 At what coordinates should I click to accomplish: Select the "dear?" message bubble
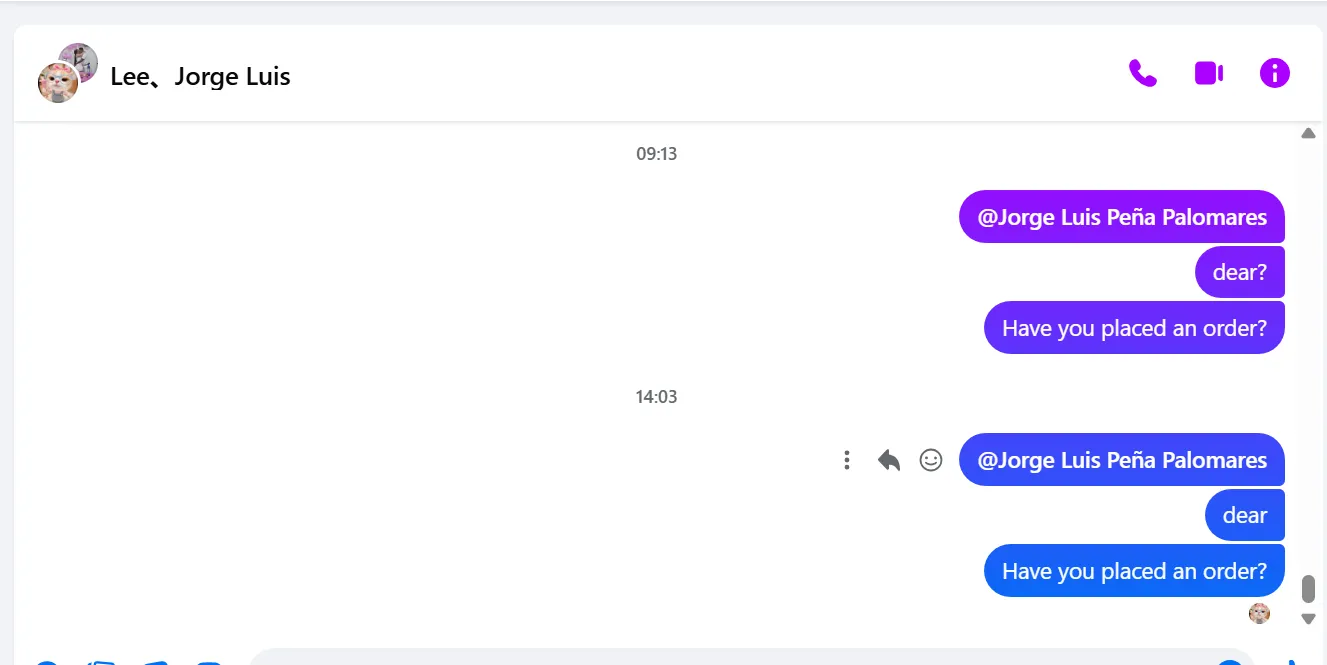(1239, 272)
